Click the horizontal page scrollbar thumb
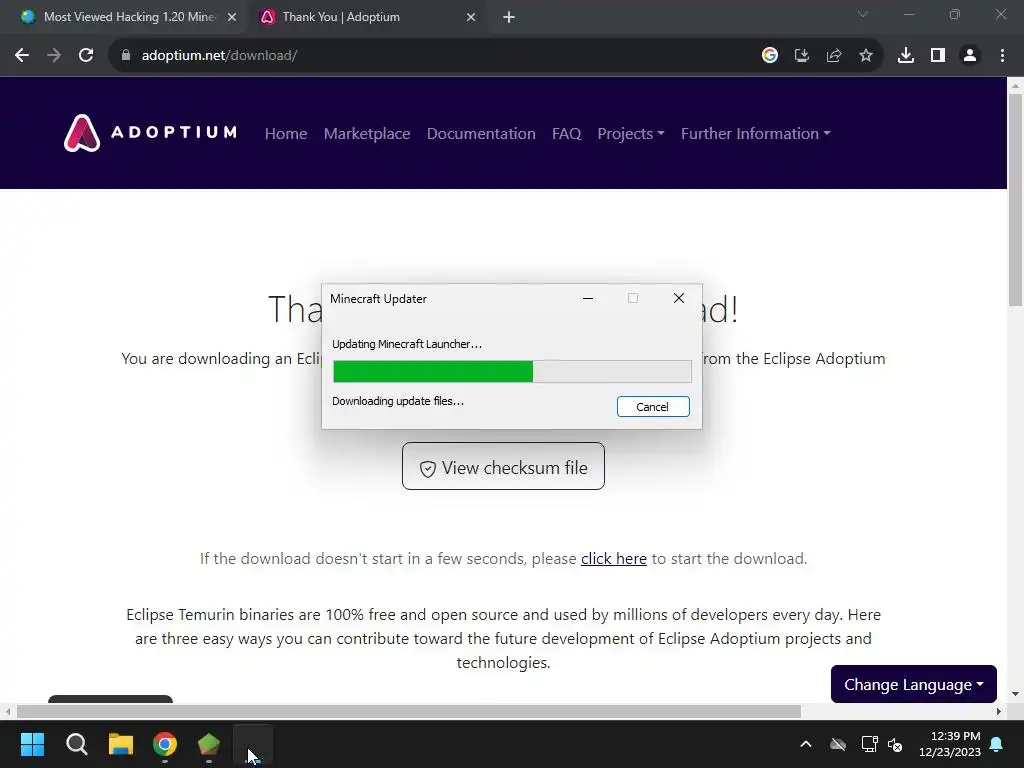 tap(408, 711)
